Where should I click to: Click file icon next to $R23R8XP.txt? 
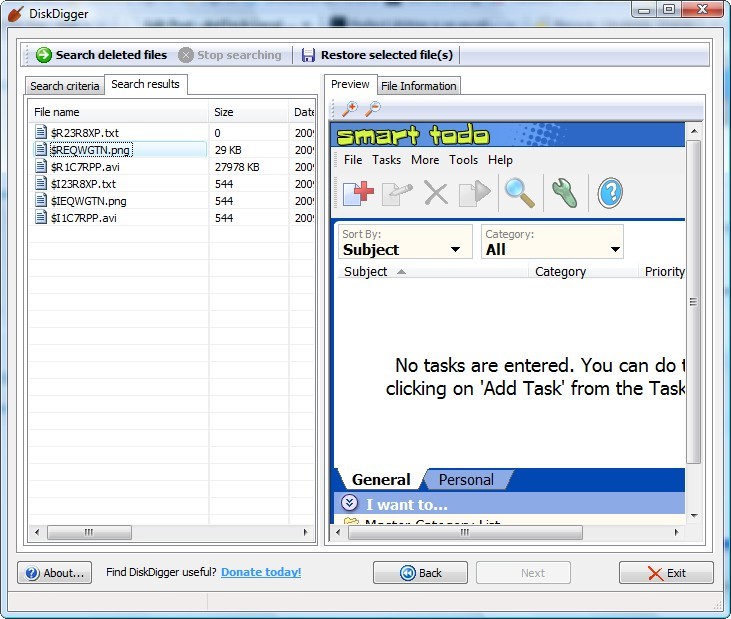coord(41,132)
